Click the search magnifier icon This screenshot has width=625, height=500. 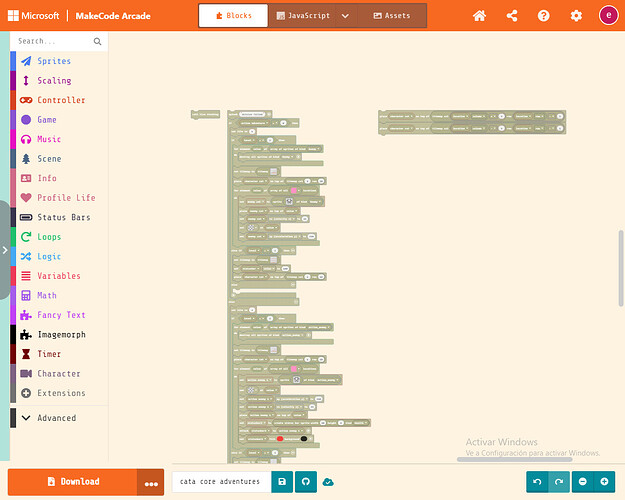click(x=97, y=41)
